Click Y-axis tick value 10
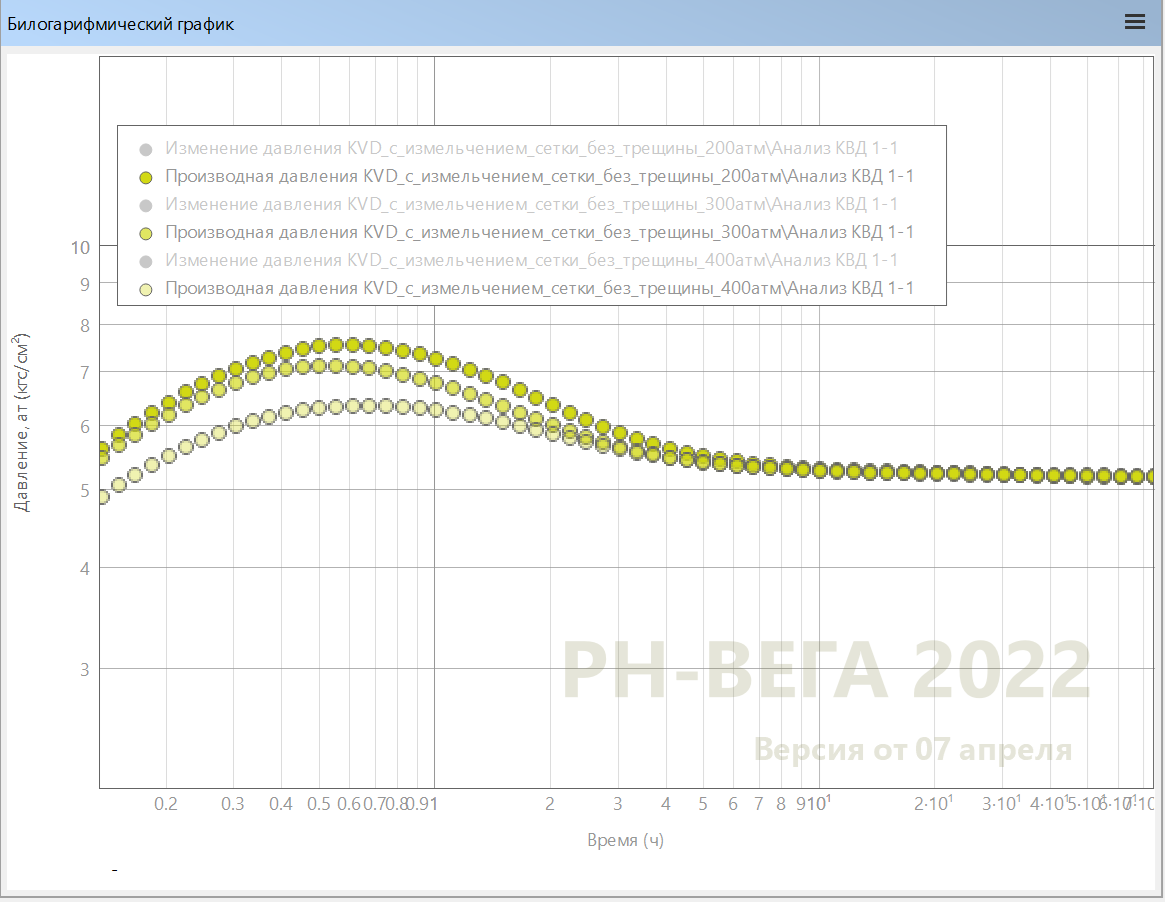1165x902 pixels. (x=80, y=247)
